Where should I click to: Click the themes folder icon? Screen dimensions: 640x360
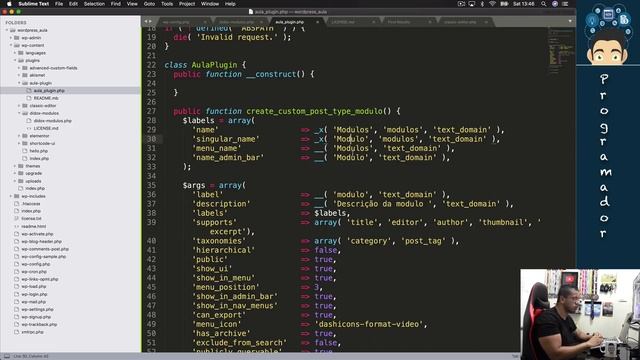click(x=21, y=166)
